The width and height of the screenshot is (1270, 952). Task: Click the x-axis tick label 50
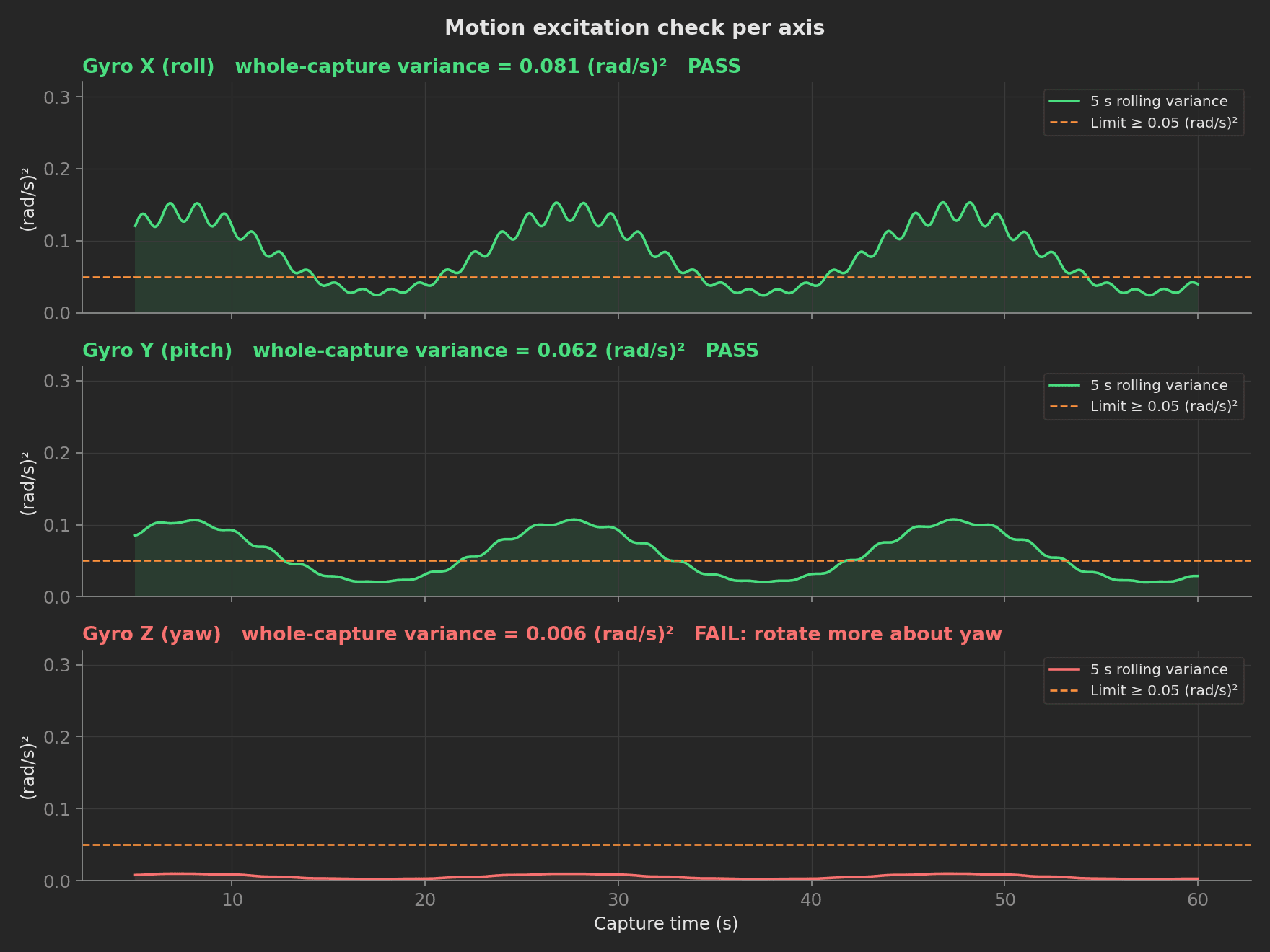pos(1005,899)
